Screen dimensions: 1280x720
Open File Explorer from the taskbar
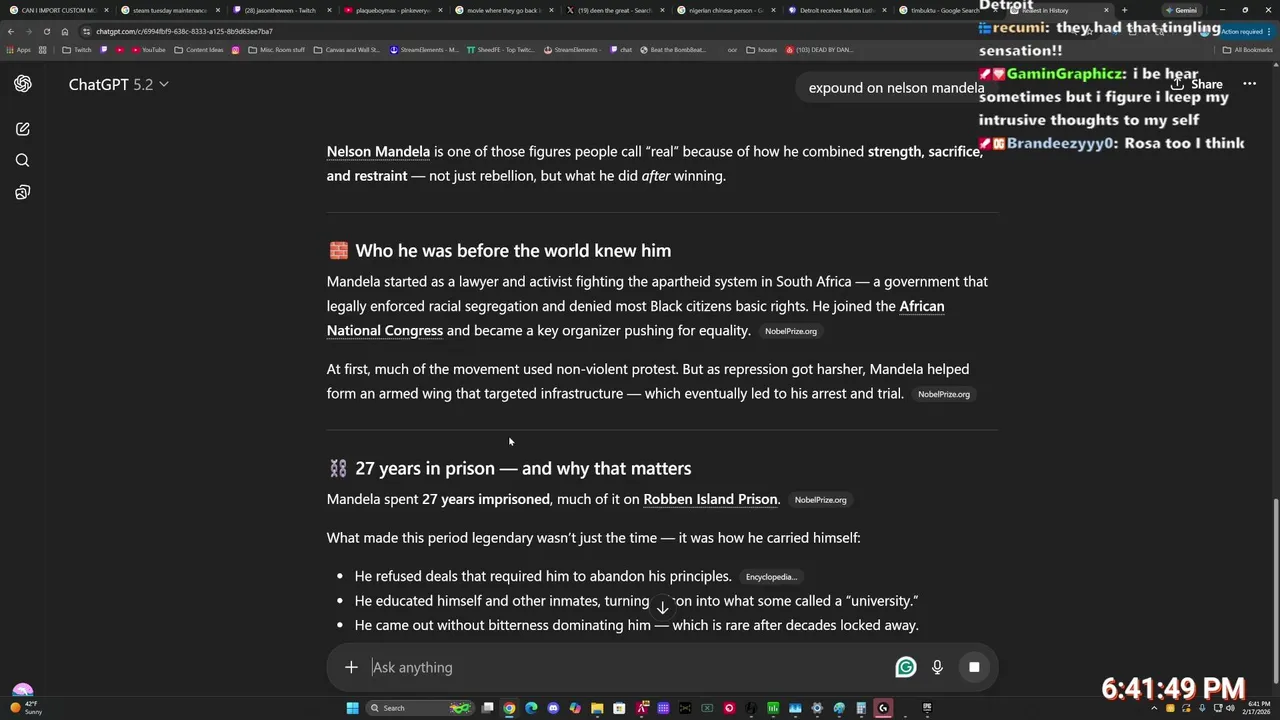(597, 708)
